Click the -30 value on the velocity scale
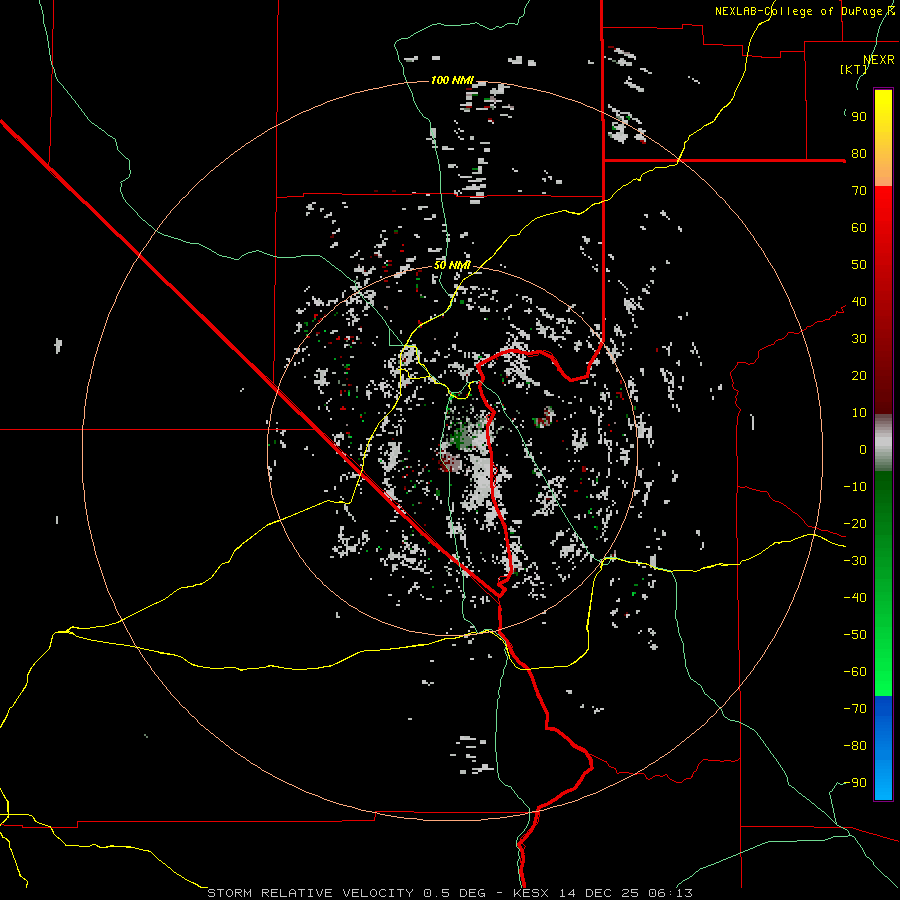Screen dimensions: 900x900 855,561
